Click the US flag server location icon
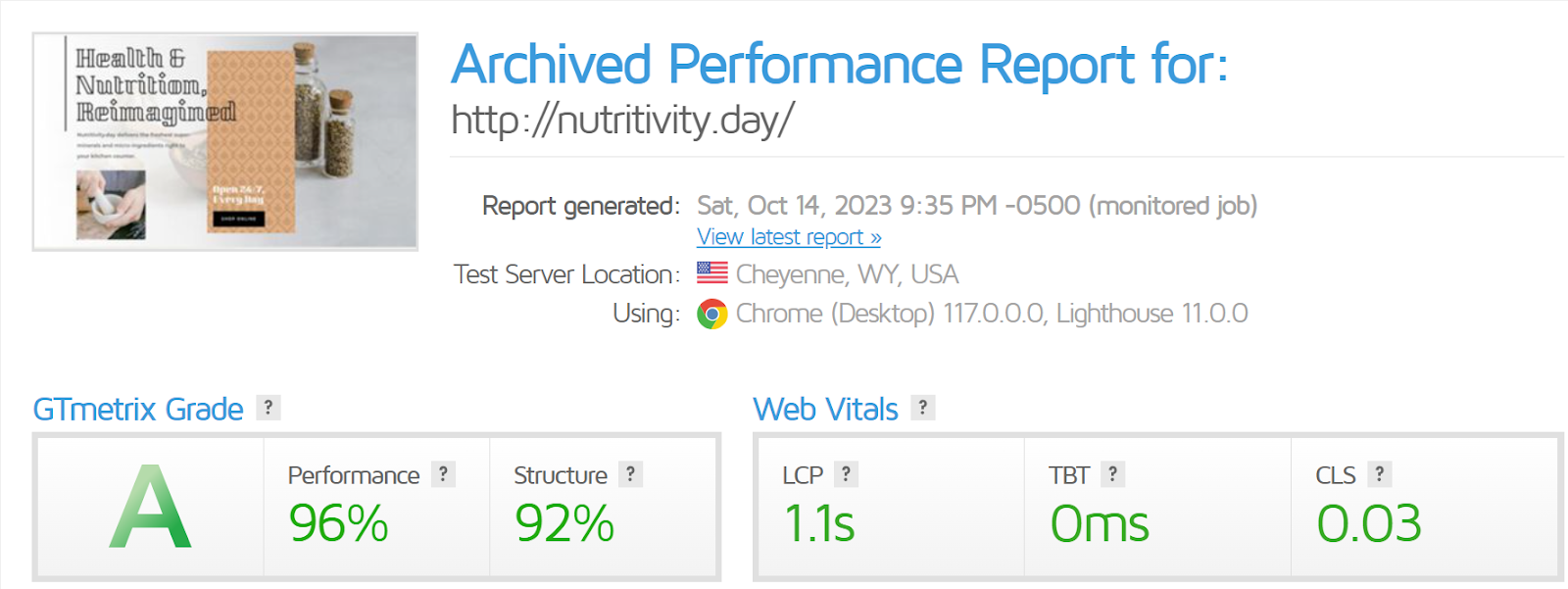The image size is (1568, 589). (710, 273)
